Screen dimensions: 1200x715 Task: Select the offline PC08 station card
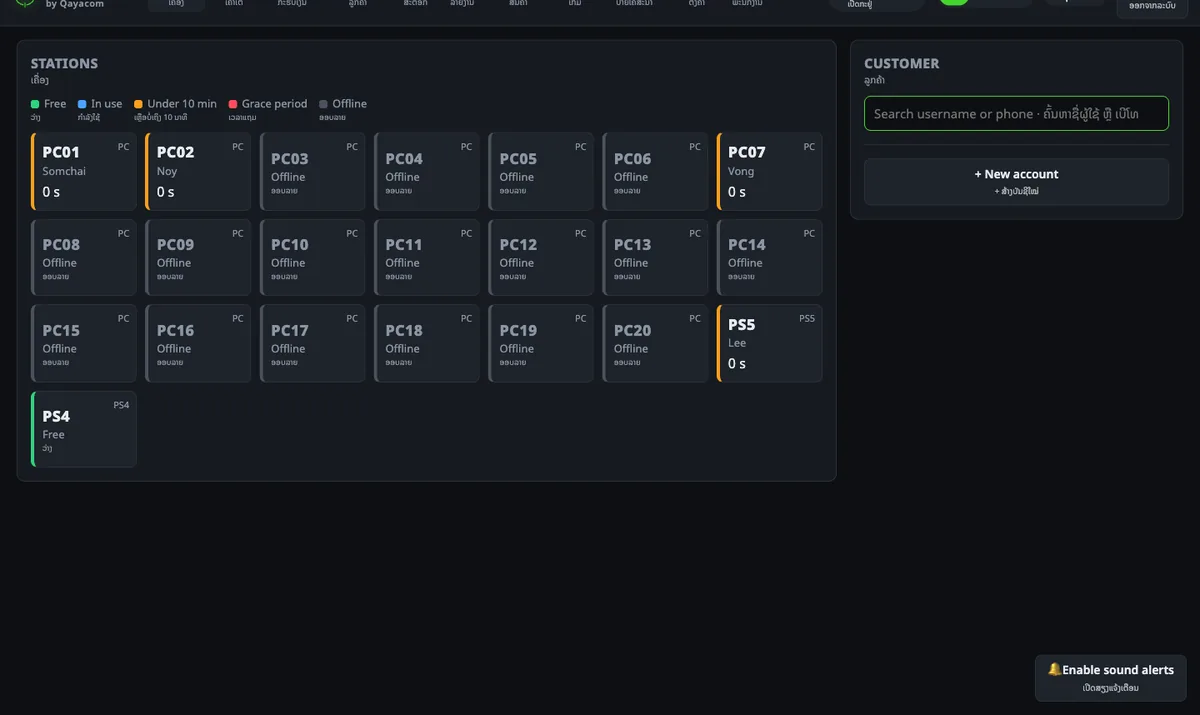(x=84, y=258)
